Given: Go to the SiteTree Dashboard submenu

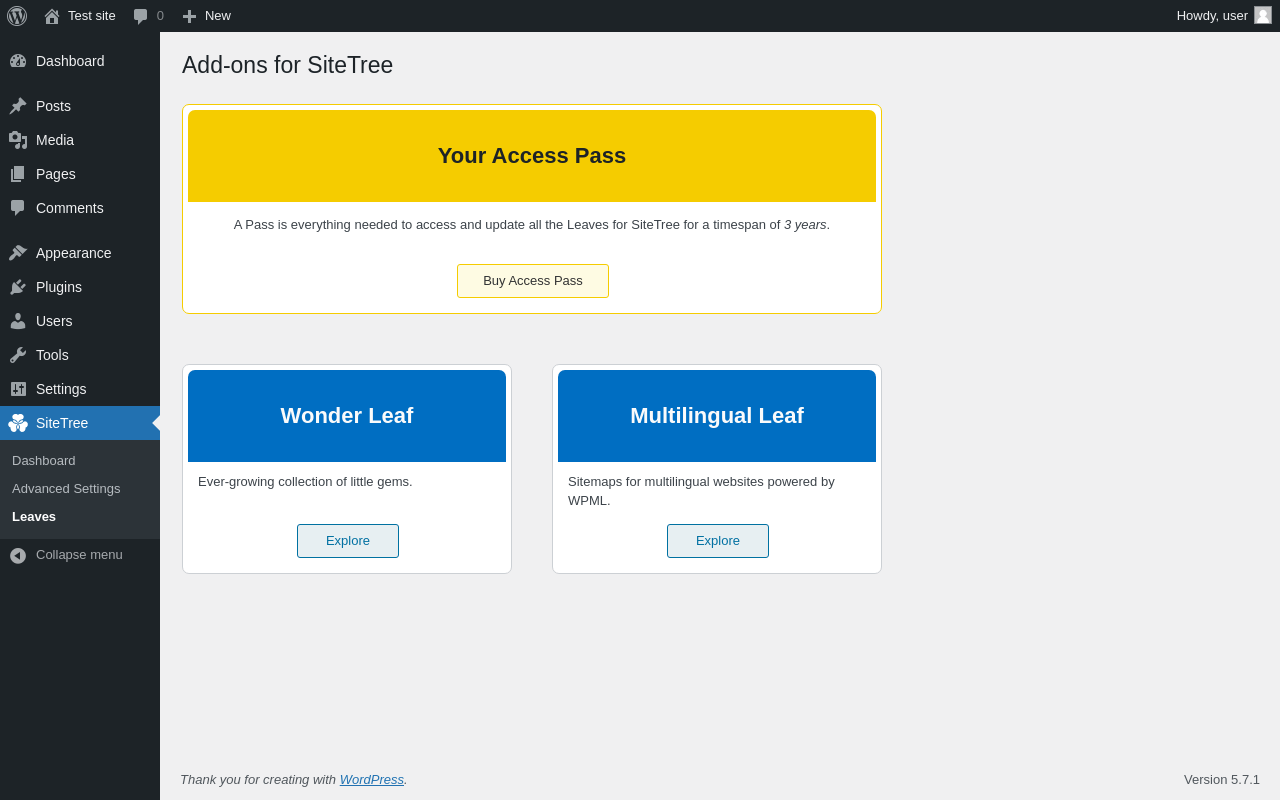Looking at the screenshot, I should point(44,461).
